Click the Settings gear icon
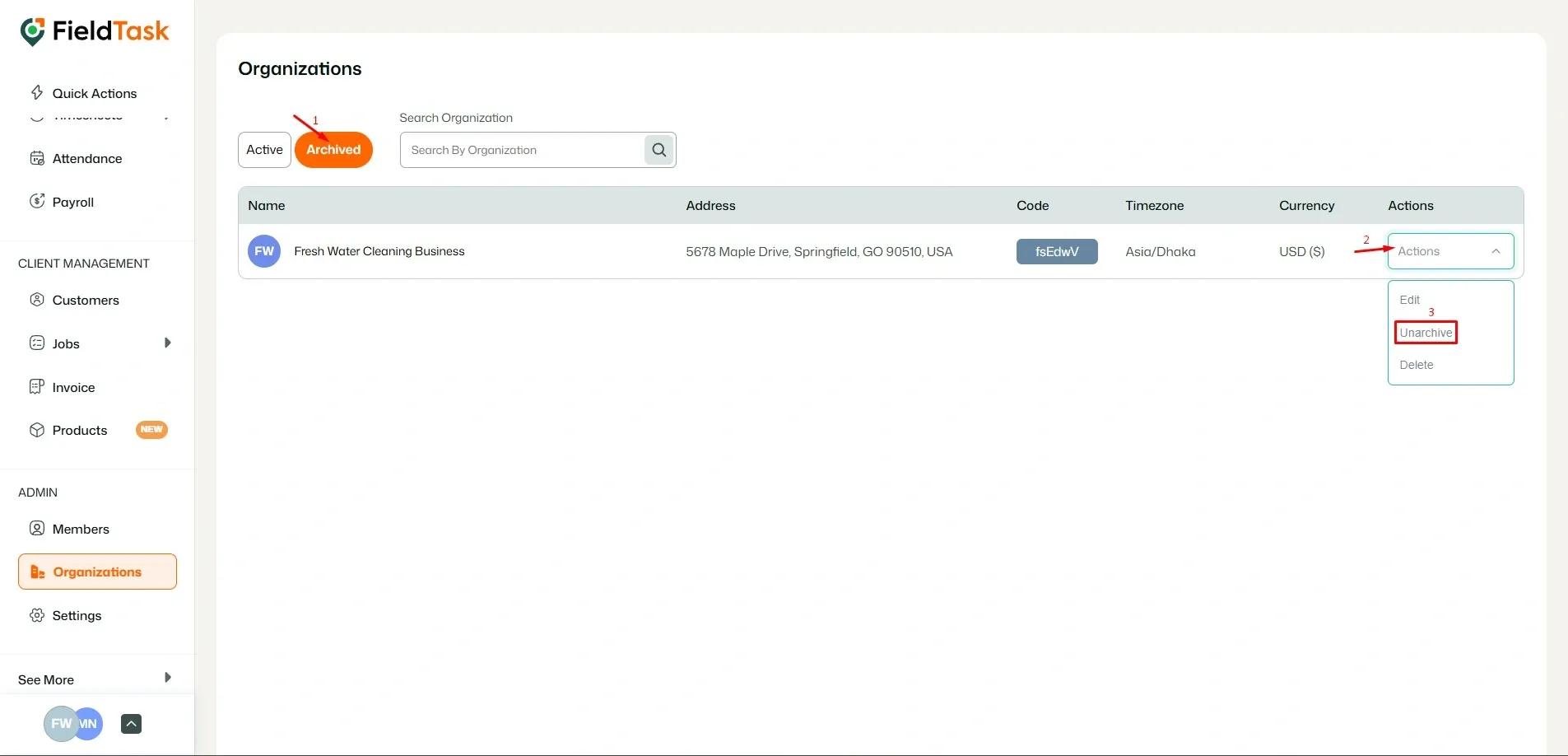 click(37, 615)
